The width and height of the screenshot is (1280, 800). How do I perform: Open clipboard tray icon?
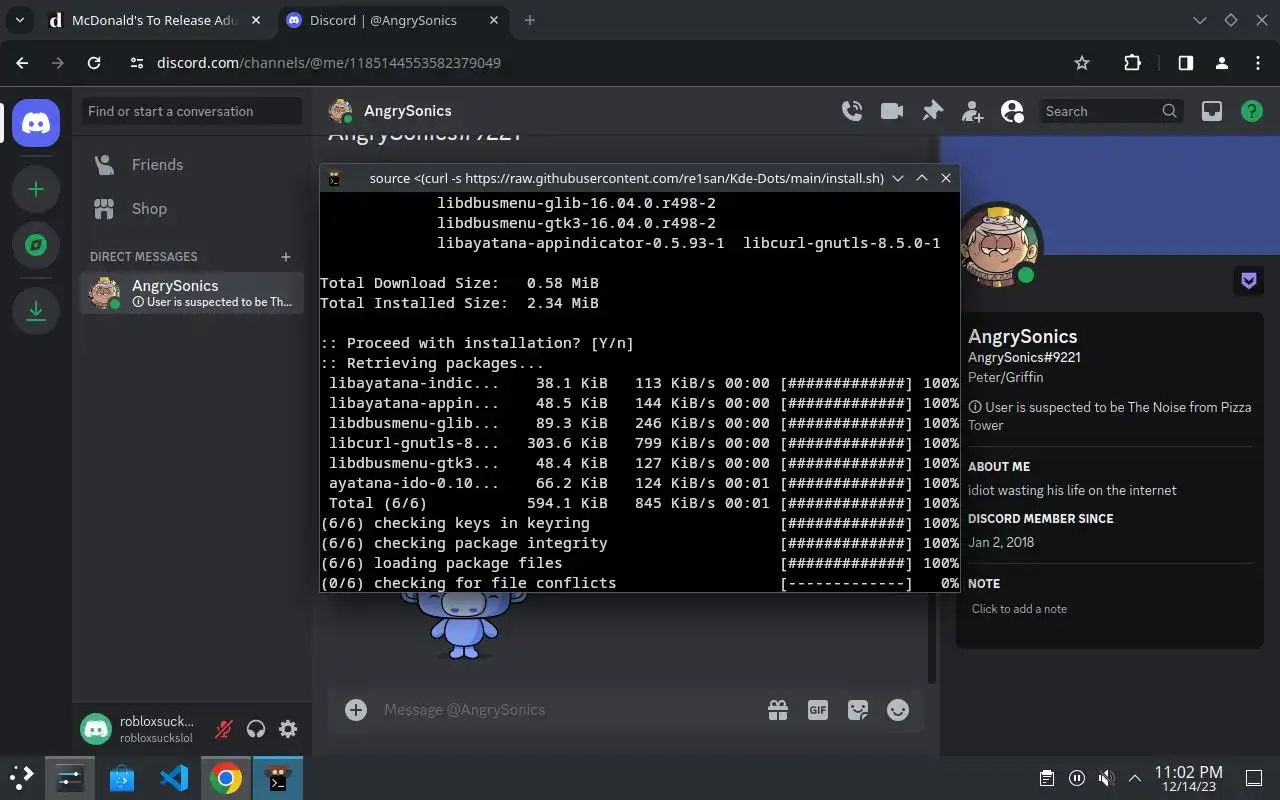(1047, 778)
